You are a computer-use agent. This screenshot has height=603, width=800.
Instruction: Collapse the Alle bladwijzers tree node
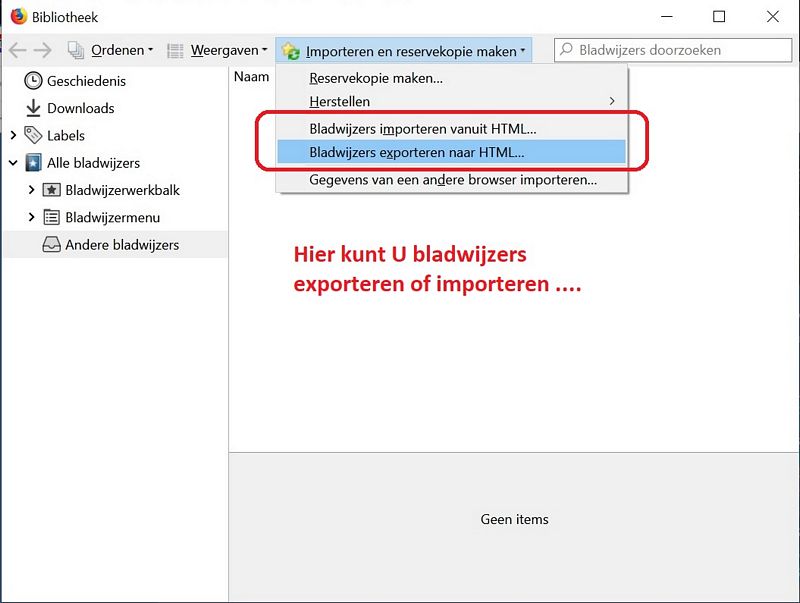tap(13, 163)
